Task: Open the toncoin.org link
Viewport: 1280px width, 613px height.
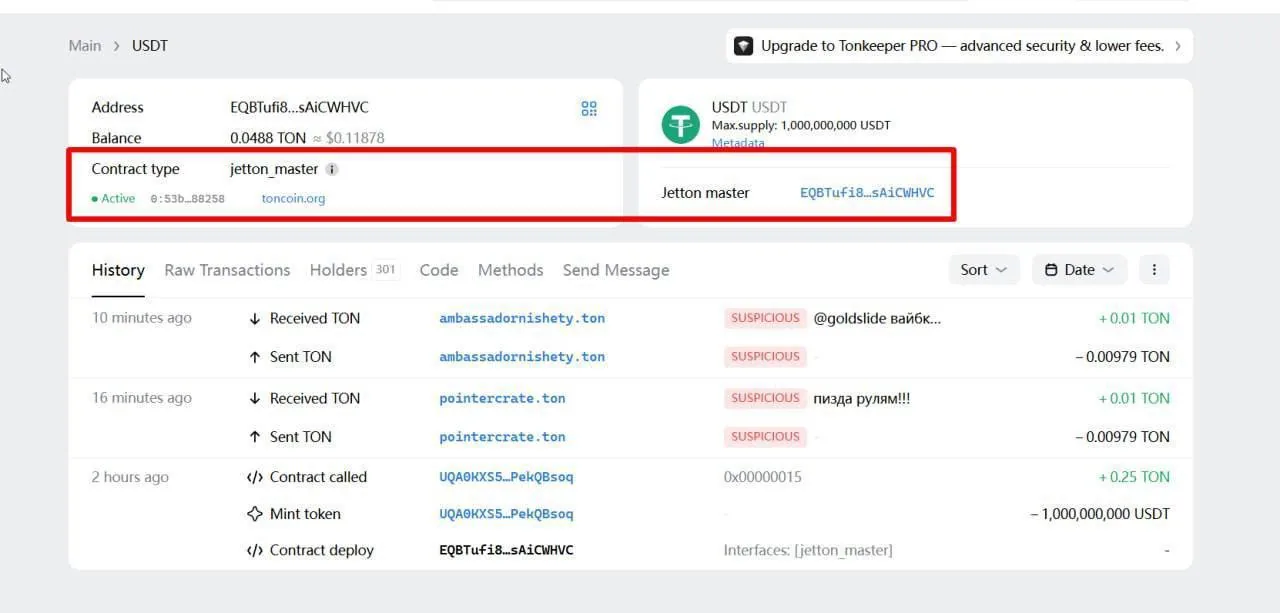Action: [293, 199]
